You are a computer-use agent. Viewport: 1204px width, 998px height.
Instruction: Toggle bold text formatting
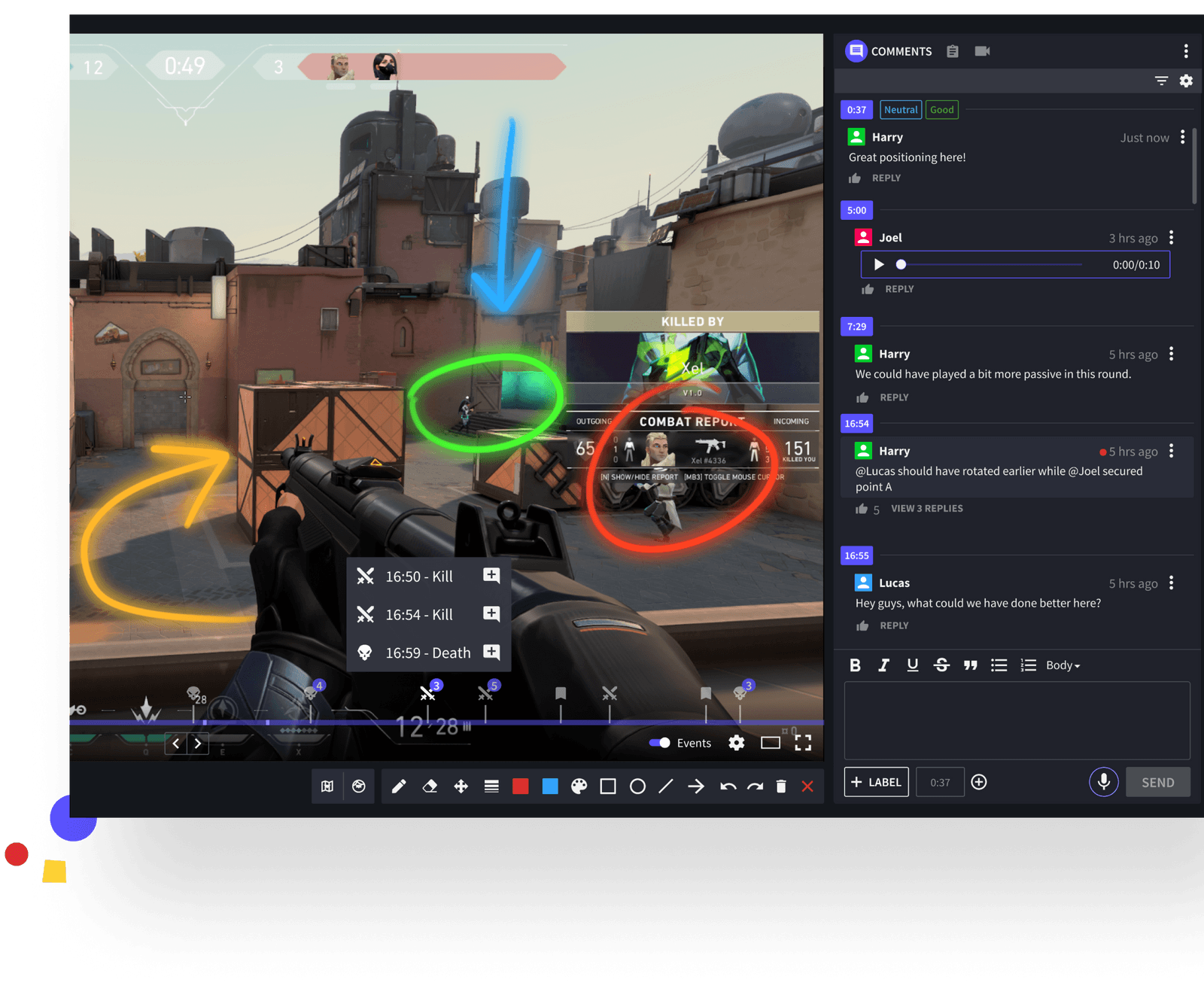(855, 665)
